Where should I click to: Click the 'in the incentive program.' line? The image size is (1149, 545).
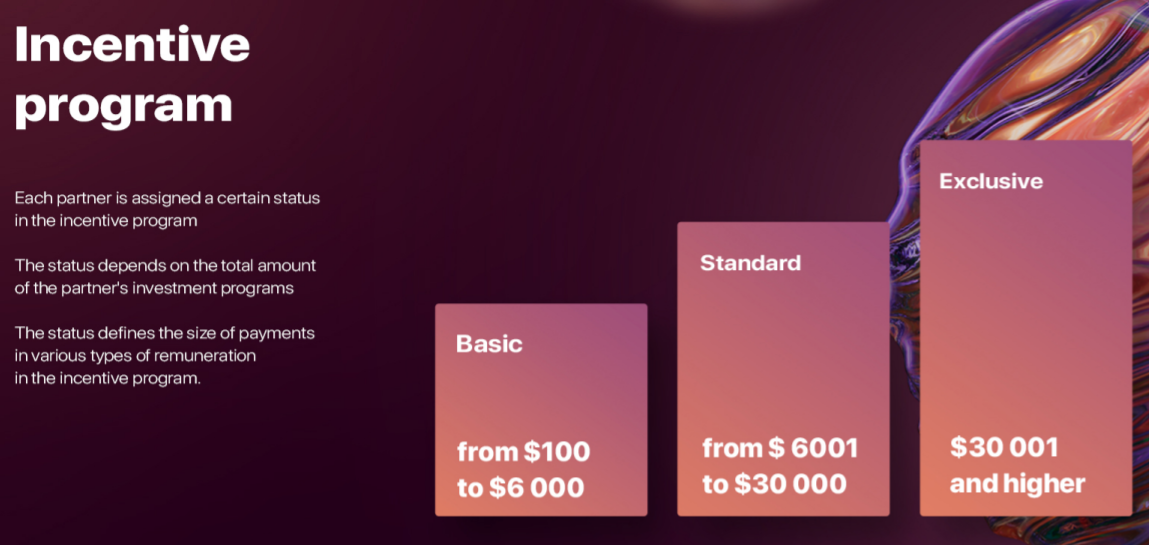(x=108, y=379)
